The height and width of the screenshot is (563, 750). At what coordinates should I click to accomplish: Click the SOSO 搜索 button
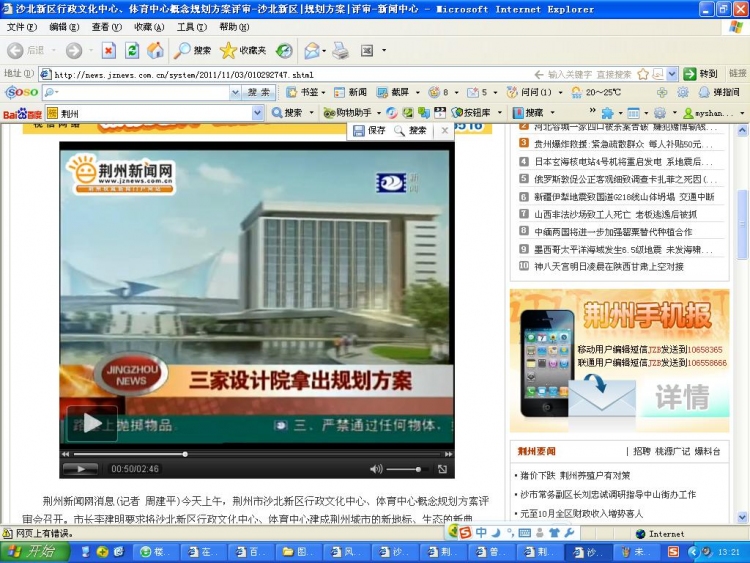258,92
